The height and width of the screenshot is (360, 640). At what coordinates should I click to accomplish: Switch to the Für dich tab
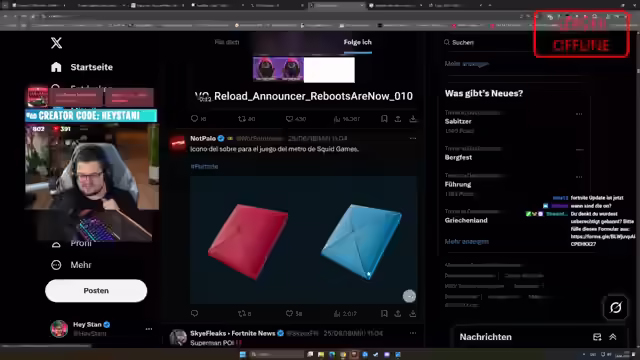(x=227, y=42)
